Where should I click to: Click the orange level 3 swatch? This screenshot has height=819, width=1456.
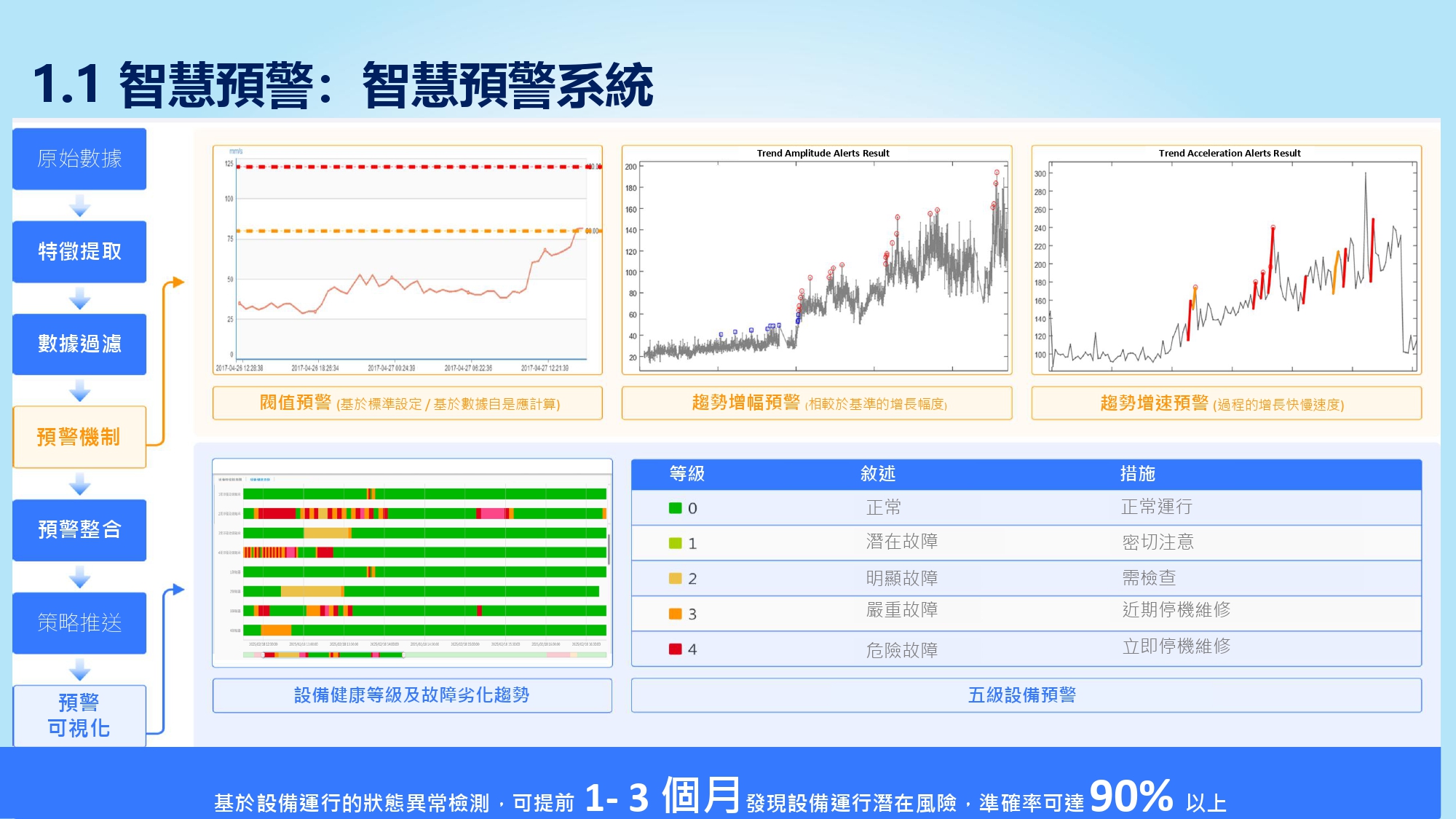675,614
